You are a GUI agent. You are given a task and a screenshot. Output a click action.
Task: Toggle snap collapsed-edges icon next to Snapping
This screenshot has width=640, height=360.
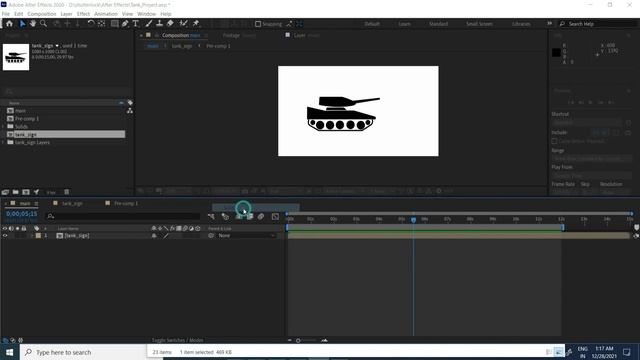[289, 24]
